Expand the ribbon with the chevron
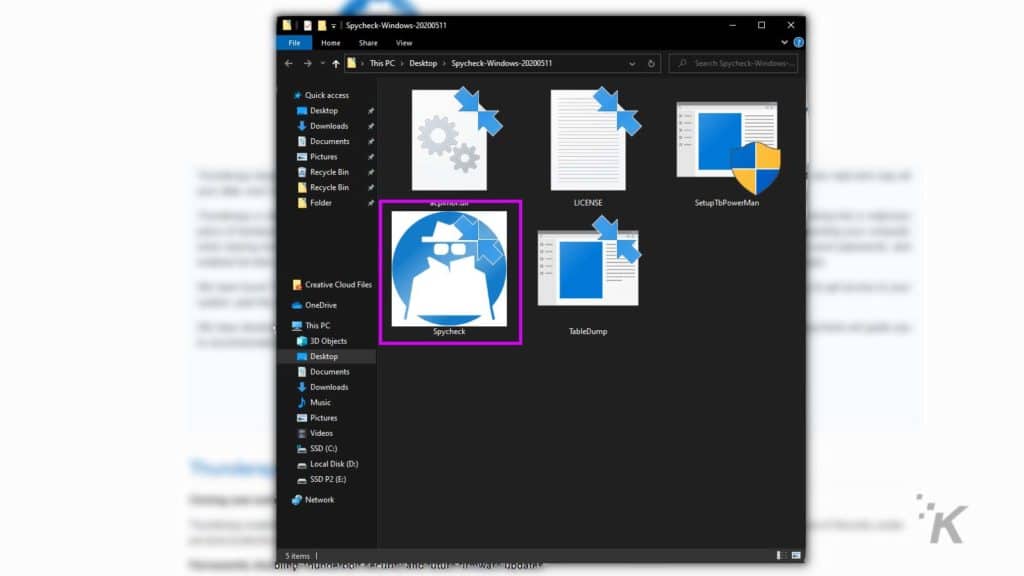The width and height of the screenshot is (1024, 576). (784, 43)
